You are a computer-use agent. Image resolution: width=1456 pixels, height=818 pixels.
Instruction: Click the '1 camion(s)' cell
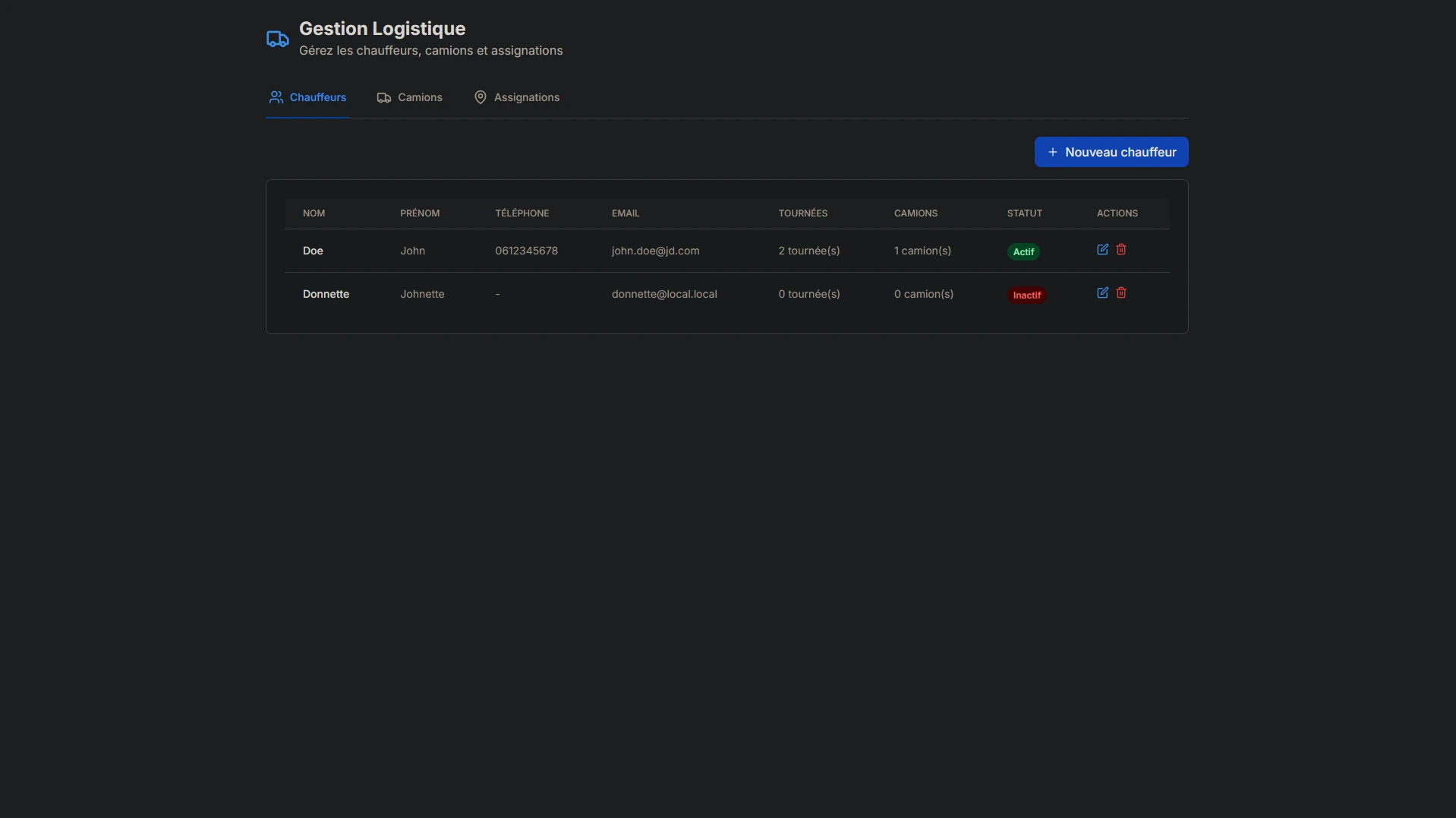tap(922, 251)
